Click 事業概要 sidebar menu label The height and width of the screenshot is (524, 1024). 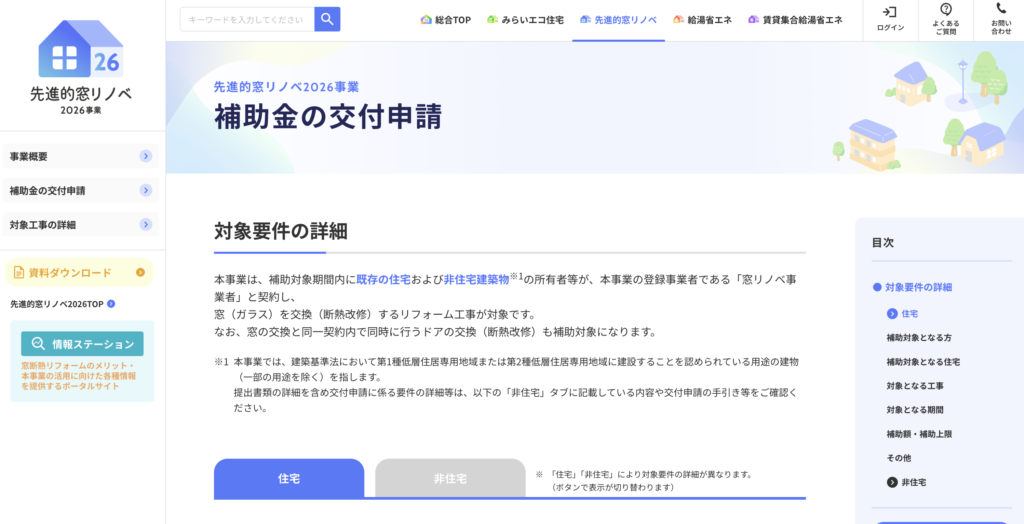pyautogui.click(x=29, y=156)
